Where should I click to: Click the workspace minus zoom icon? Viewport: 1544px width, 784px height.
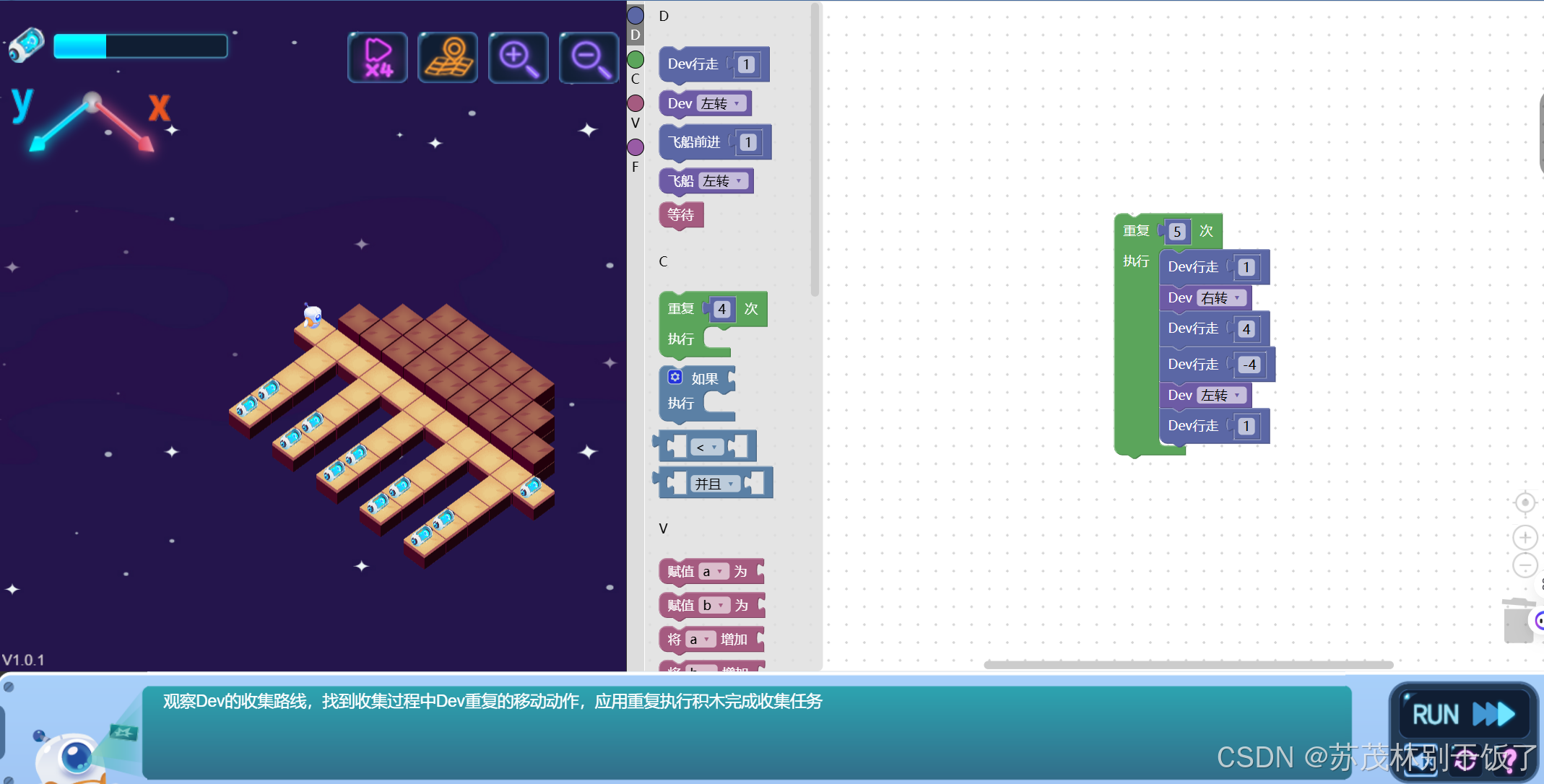(x=1525, y=565)
